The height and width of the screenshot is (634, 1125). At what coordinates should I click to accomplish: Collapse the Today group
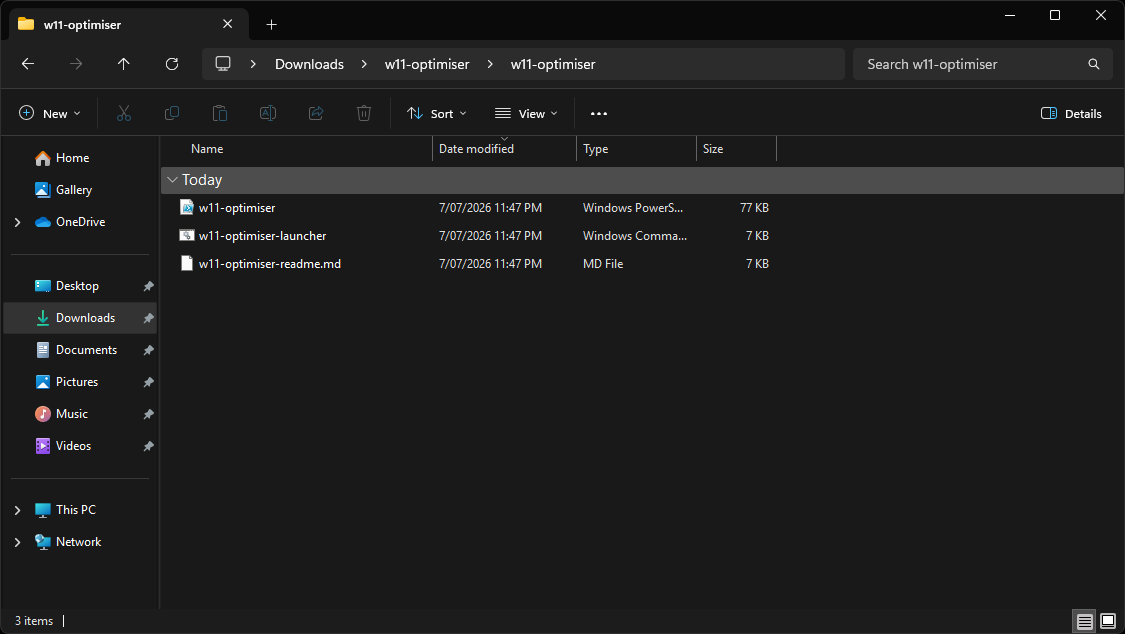click(172, 180)
